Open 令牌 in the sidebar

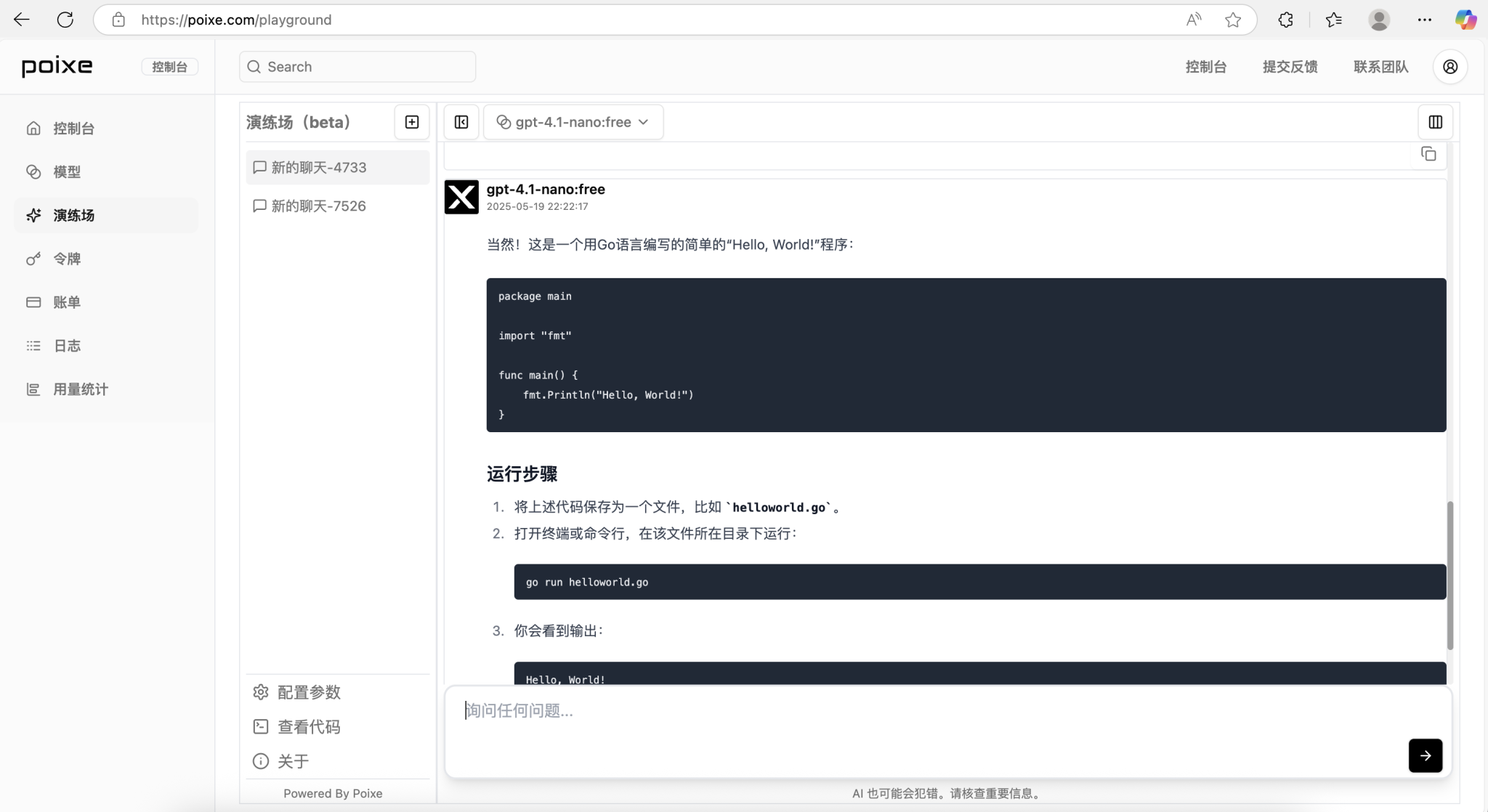pyautogui.click(x=106, y=259)
